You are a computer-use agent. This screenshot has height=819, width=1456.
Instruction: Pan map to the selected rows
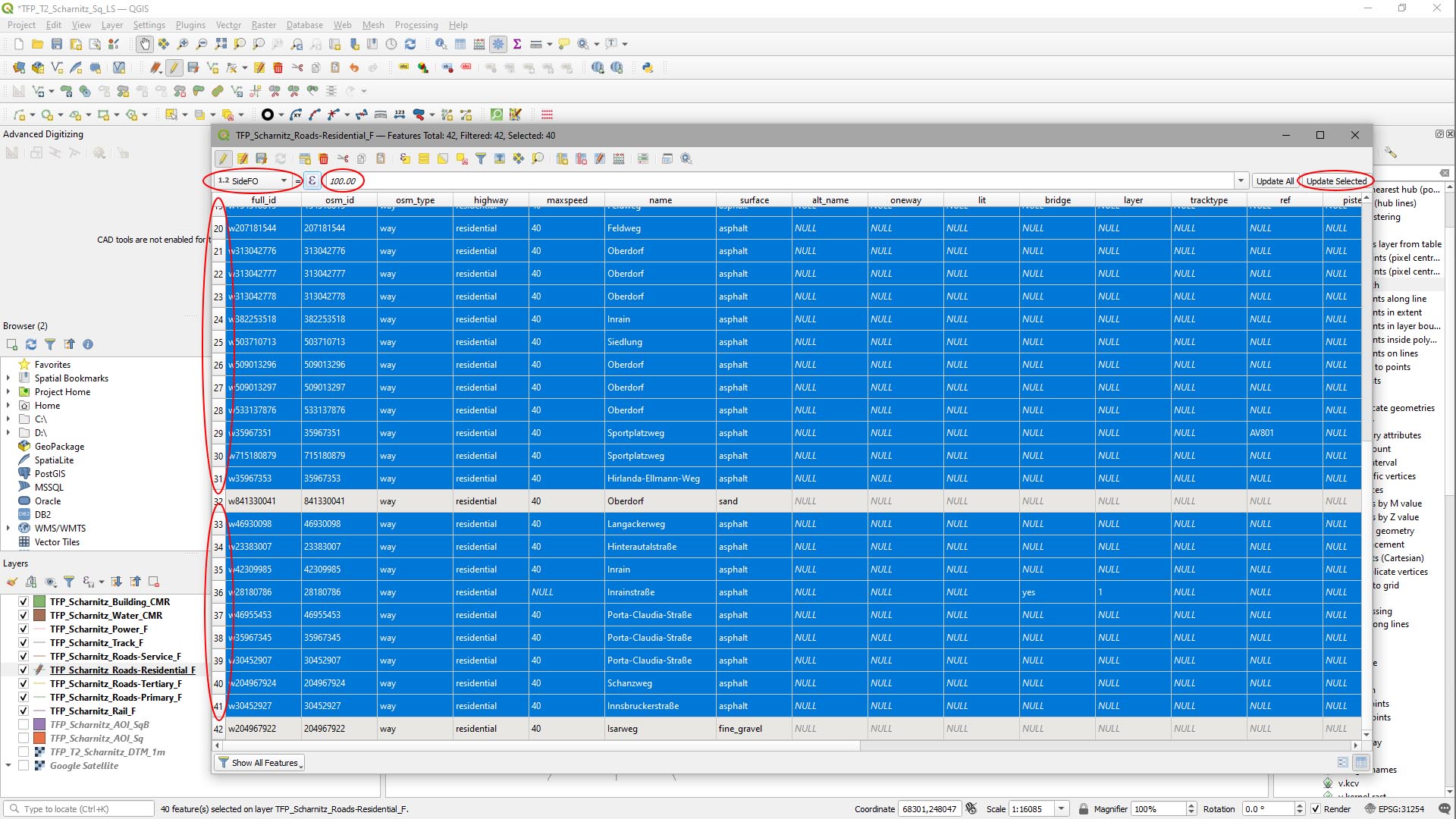[519, 158]
